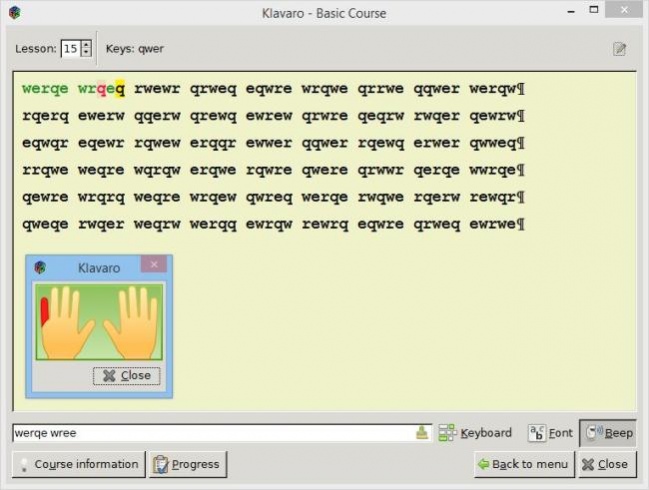The width and height of the screenshot is (649, 490).
Task: Show the Progress charts
Action: [x=188, y=464]
